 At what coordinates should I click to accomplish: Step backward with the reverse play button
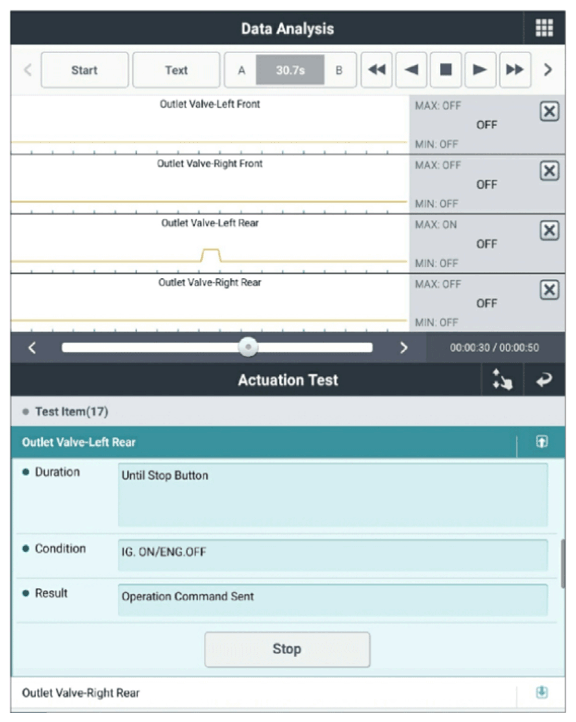click(x=411, y=70)
